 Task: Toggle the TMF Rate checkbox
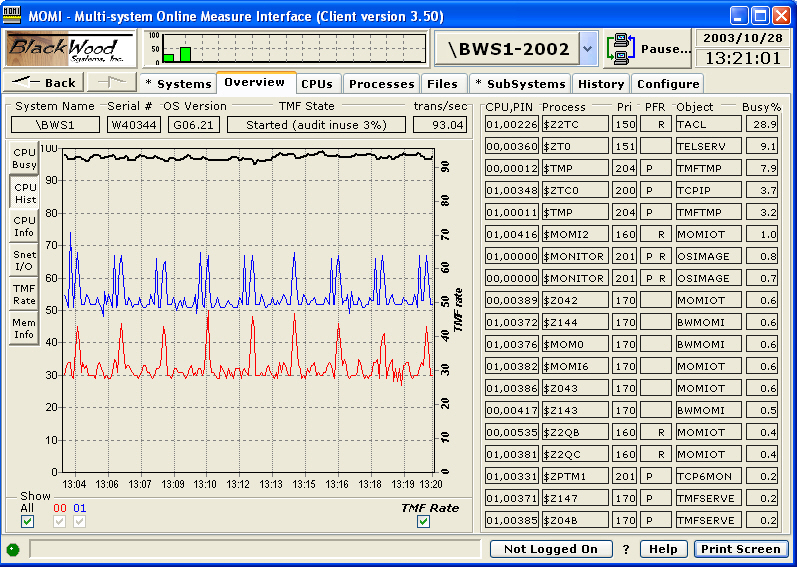point(423,522)
